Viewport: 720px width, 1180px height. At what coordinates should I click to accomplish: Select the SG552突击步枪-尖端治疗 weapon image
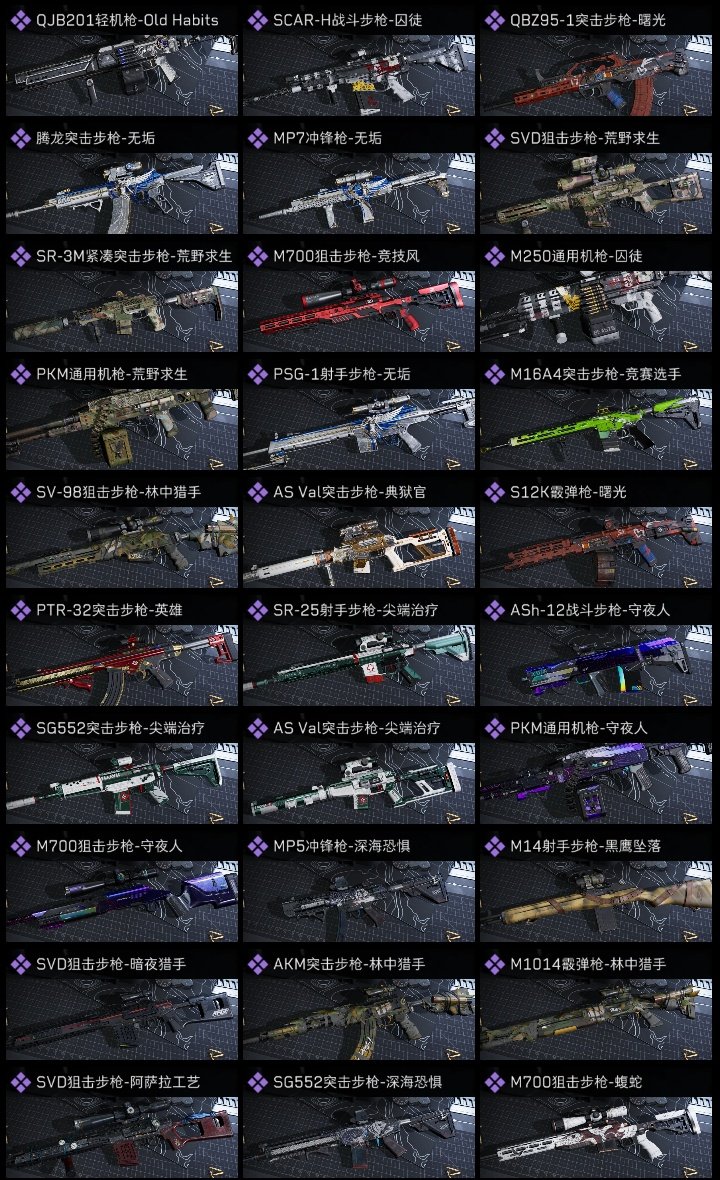pos(122,784)
